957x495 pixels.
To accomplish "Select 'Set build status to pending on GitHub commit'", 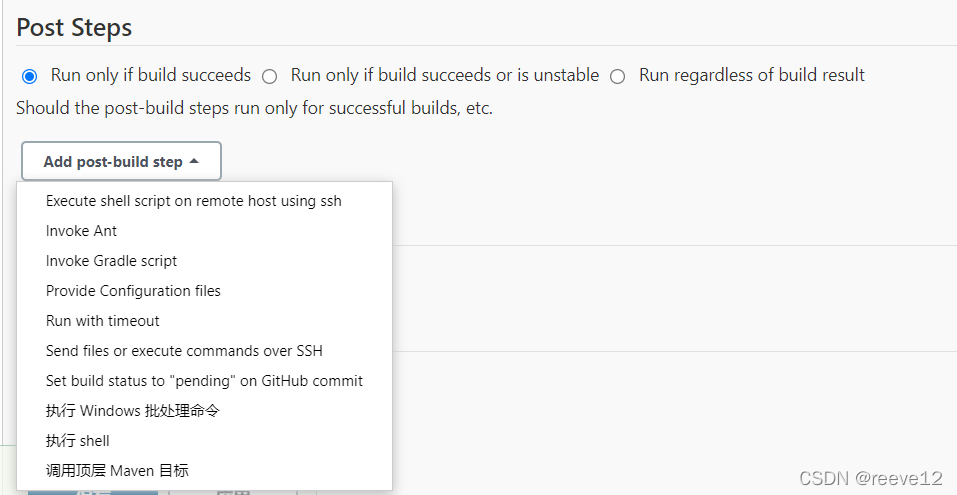I will pyautogui.click(x=204, y=381).
